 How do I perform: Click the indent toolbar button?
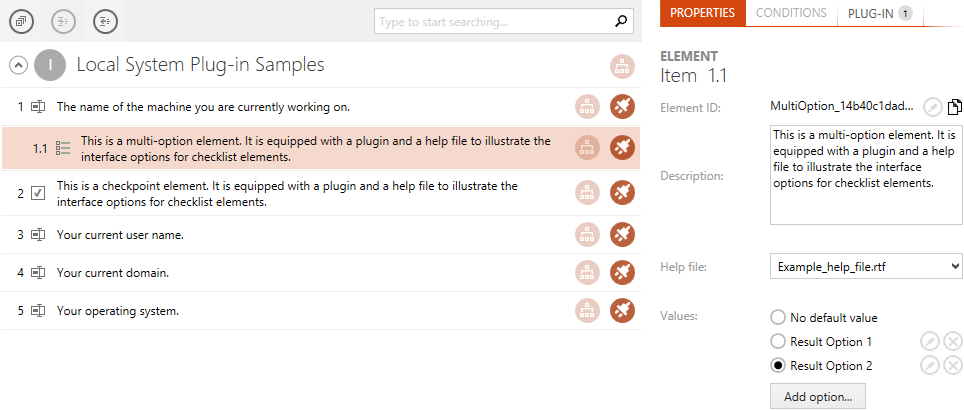tap(63, 22)
